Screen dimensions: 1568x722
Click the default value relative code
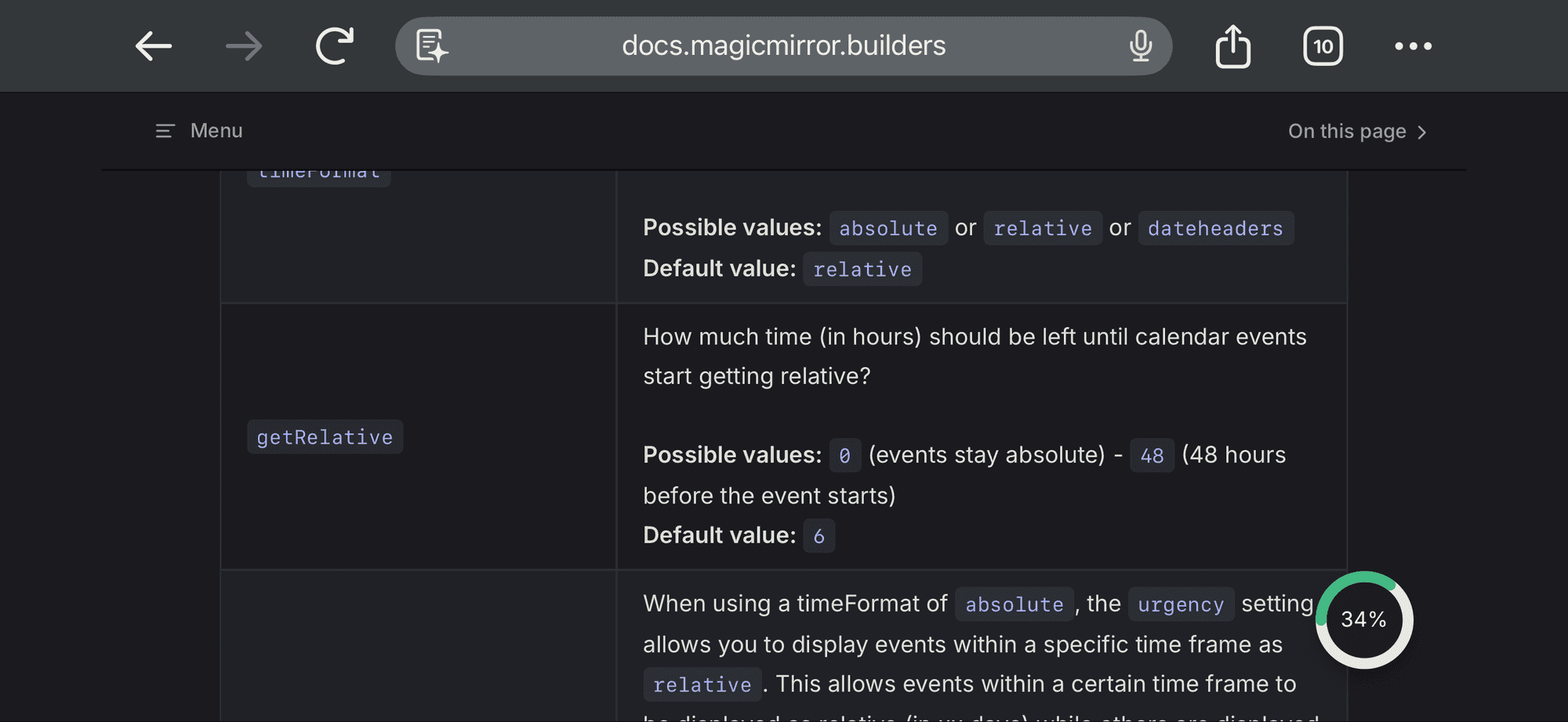click(862, 270)
